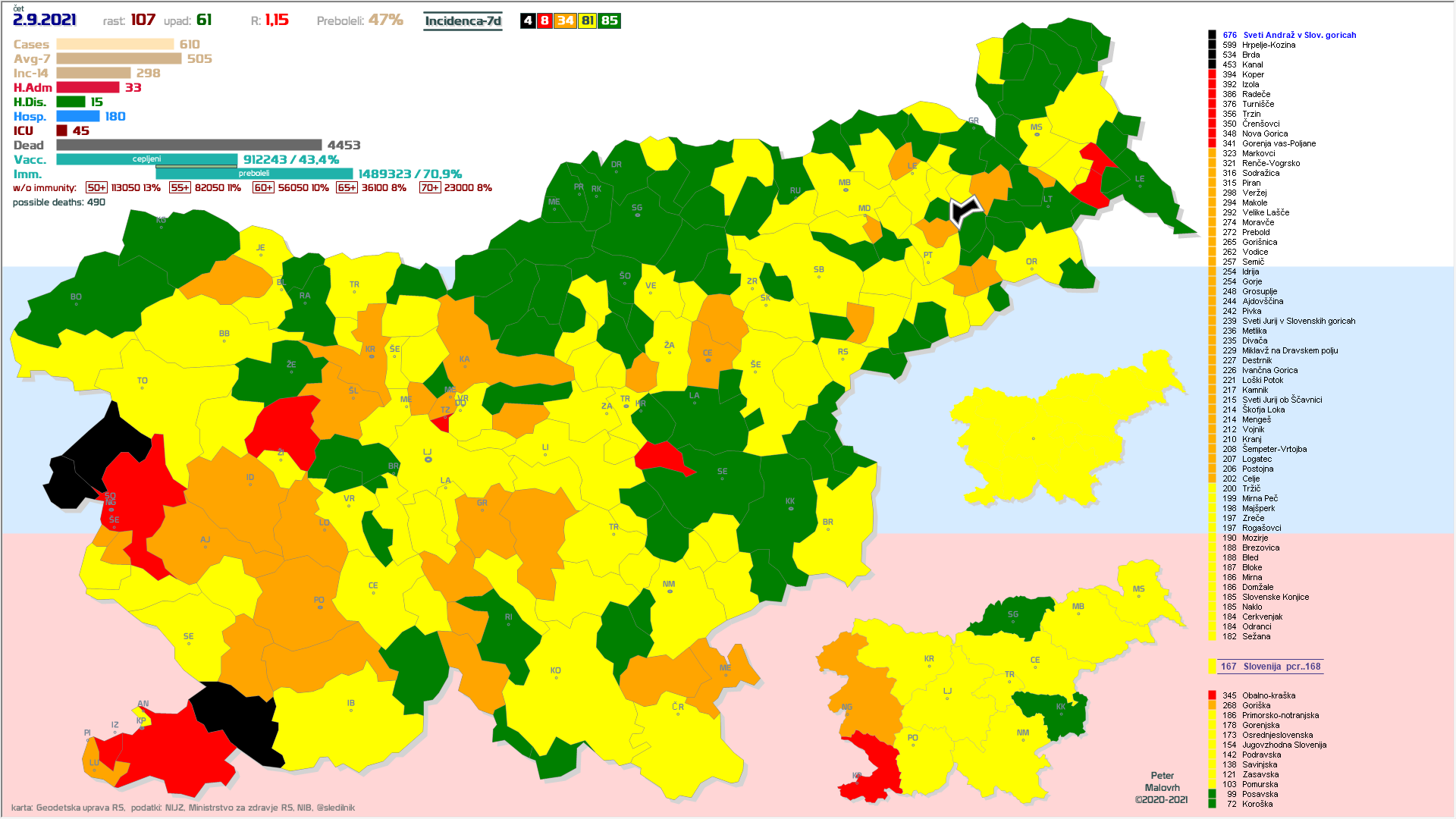Viewport: 1456px width, 819px height.
Task: Select Hrpelje-Kozina entry in municipality list
Action: click(1268, 45)
